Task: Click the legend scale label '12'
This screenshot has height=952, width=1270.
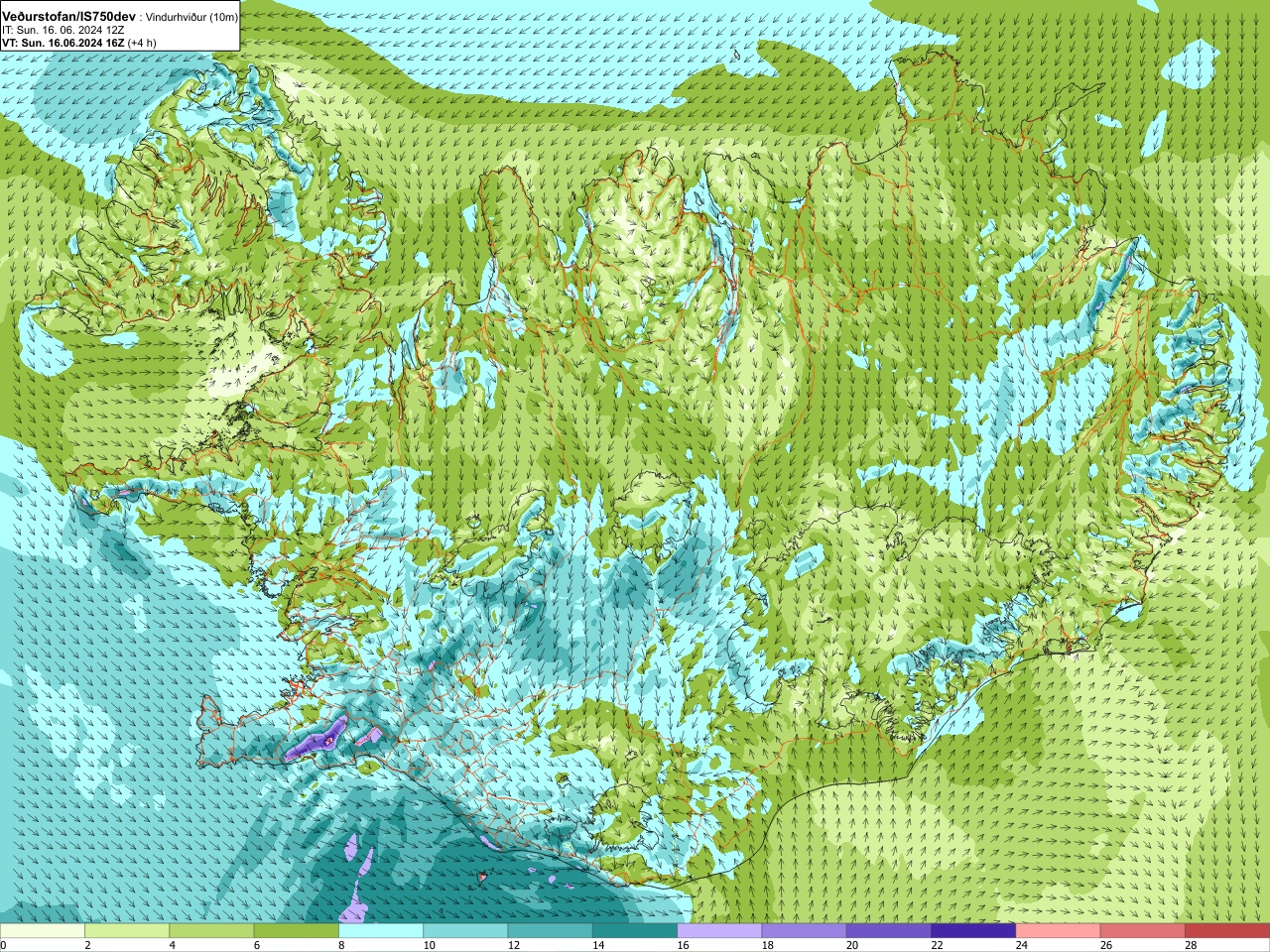Action: pos(514,945)
